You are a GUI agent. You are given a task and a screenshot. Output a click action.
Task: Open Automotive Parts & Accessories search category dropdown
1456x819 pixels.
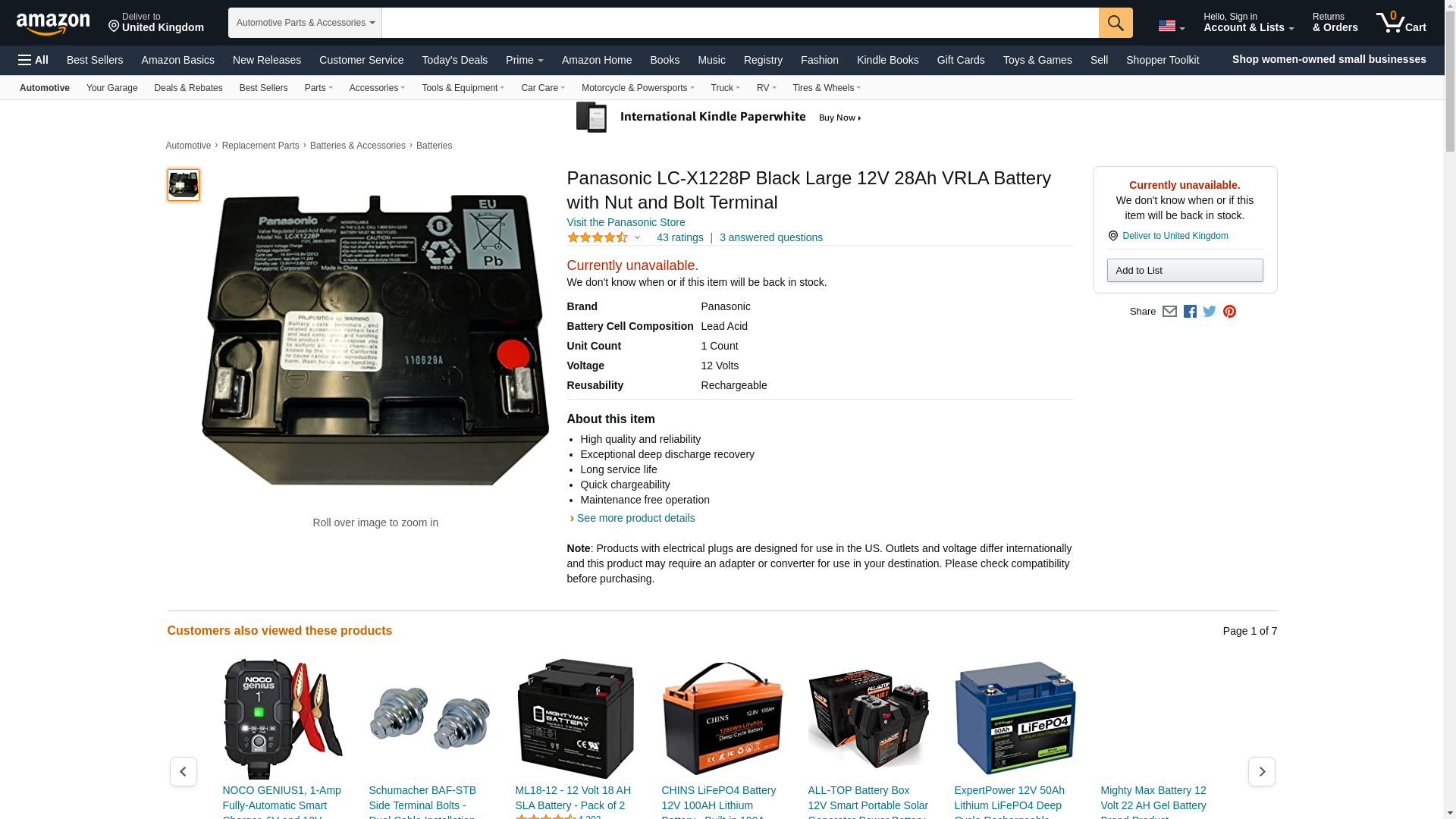point(305,23)
